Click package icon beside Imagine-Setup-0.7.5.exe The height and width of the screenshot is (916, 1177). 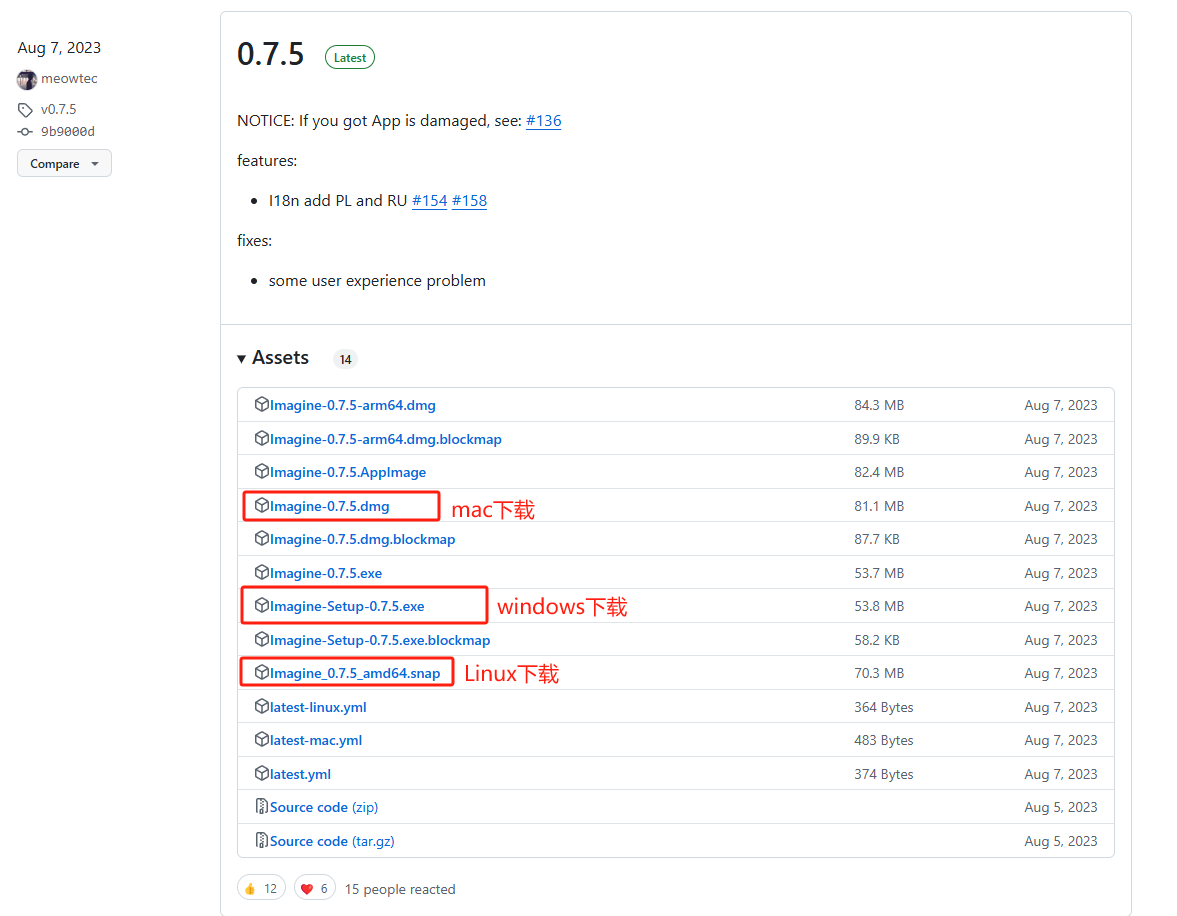[x=261, y=605]
